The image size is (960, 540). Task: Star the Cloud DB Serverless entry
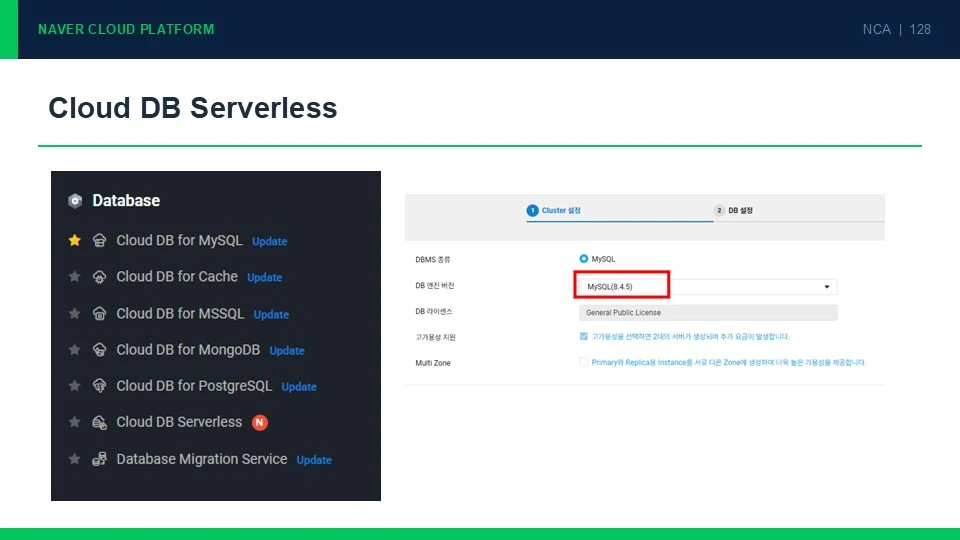pyautogui.click(x=75, y=422)
